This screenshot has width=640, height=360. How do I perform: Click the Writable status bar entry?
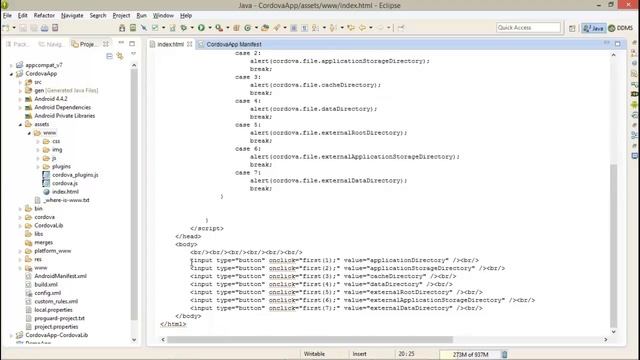pos(314,354)
